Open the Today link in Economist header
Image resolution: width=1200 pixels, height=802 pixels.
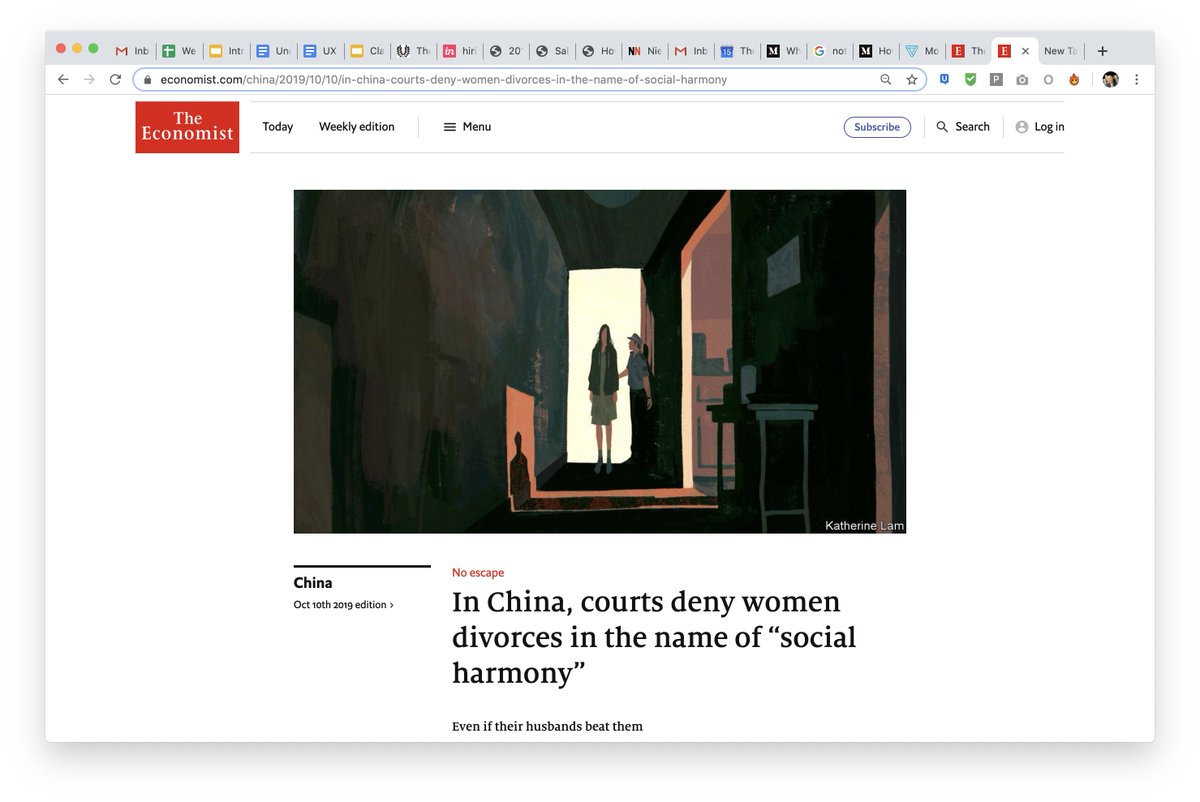tap(278, 127)
